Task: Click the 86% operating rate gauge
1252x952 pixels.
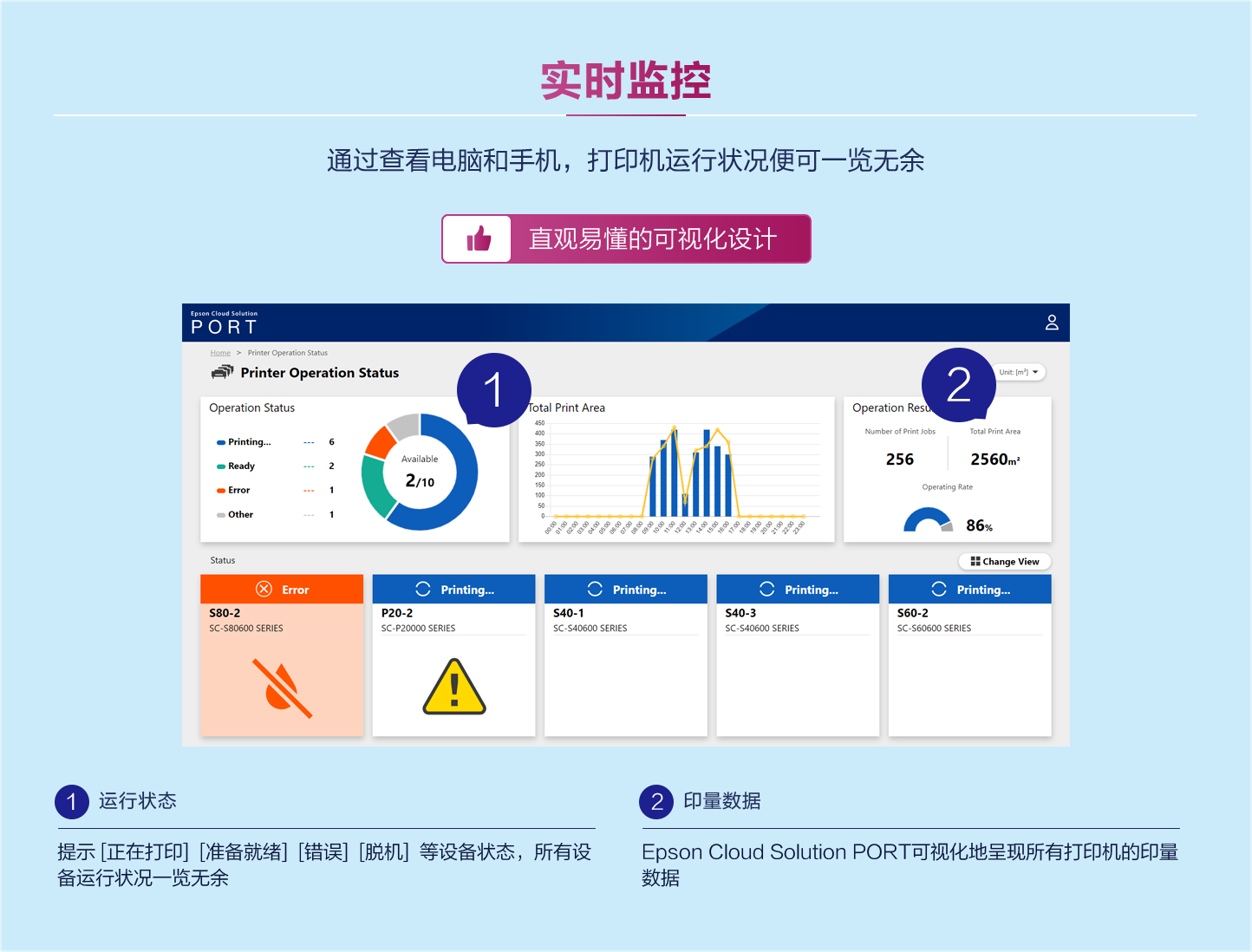Action: pyautogui.click(x=928, y=519)
